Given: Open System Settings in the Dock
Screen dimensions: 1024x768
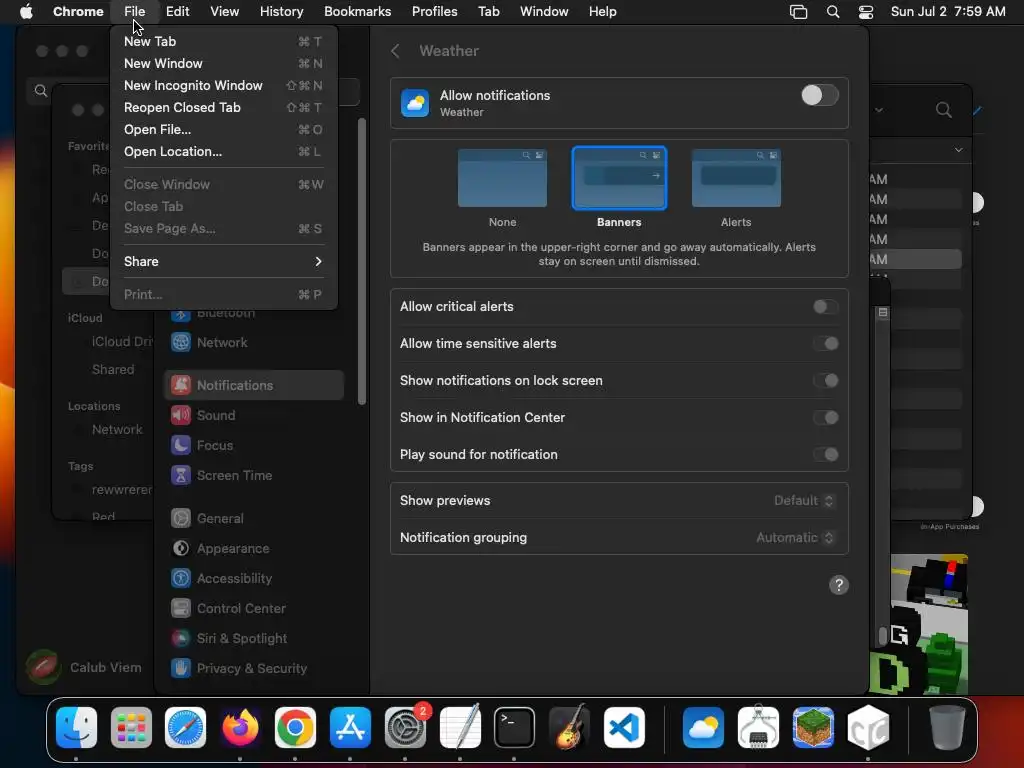Looking at the screenshot, I should (x=405, y=727).
